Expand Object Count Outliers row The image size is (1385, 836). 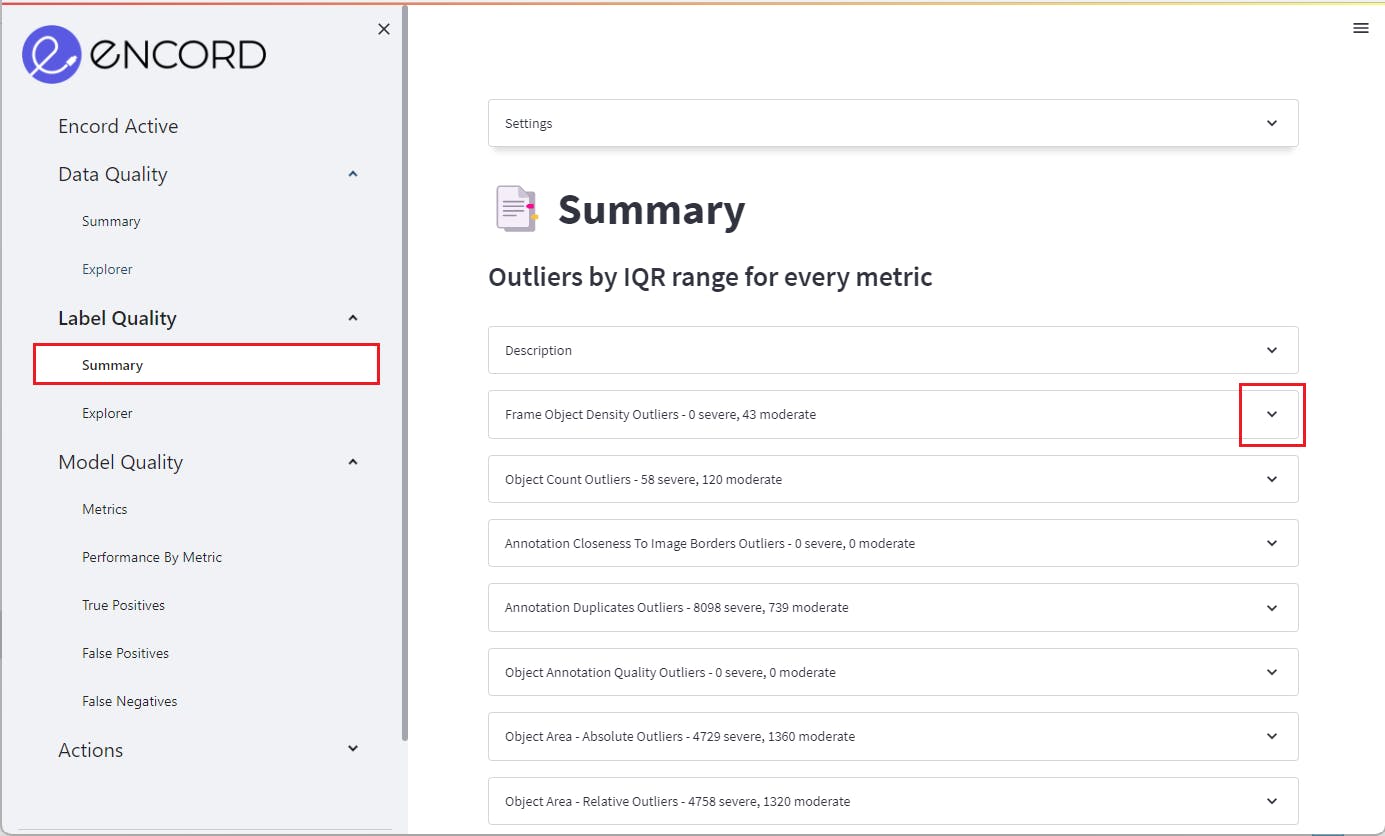[x=893, y=479]
